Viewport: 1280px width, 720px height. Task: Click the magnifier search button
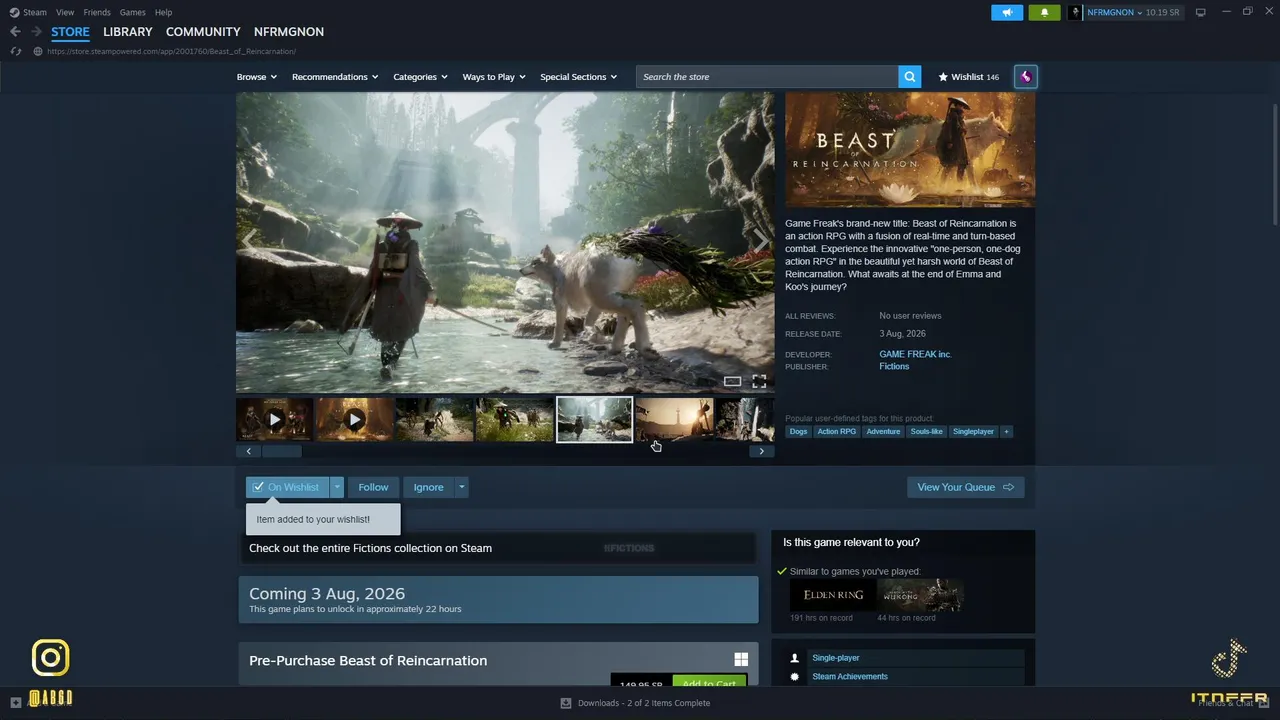pos(909,77)
